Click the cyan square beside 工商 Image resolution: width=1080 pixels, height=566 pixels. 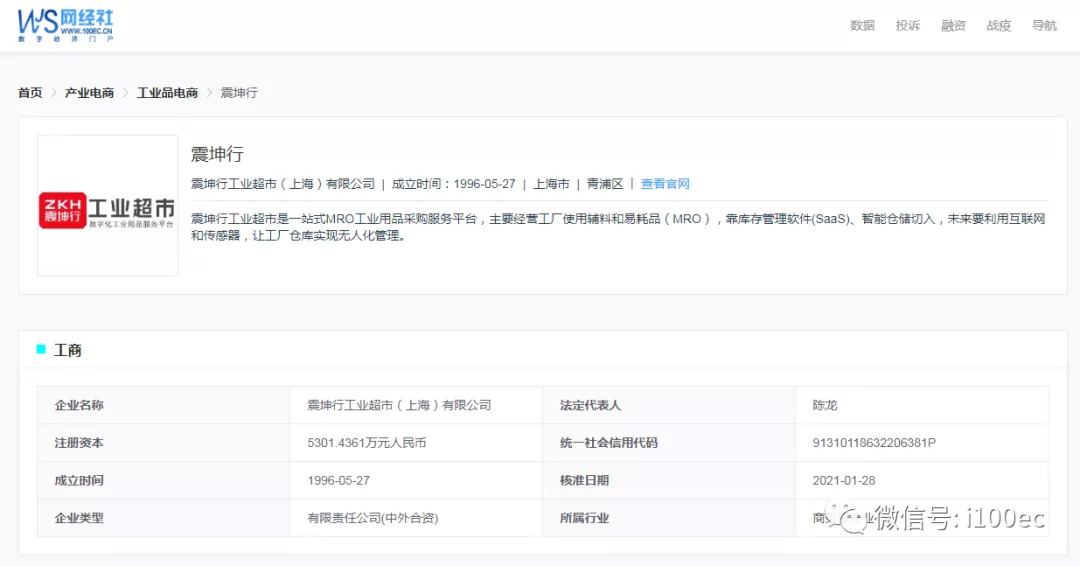pyautogui.click(x=41, y=349)
